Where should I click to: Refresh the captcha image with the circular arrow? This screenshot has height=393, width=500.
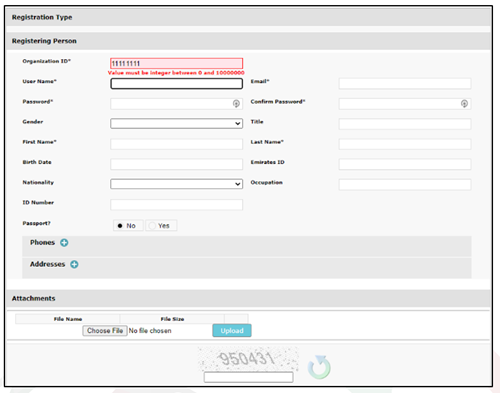click(x=319, y=367)
